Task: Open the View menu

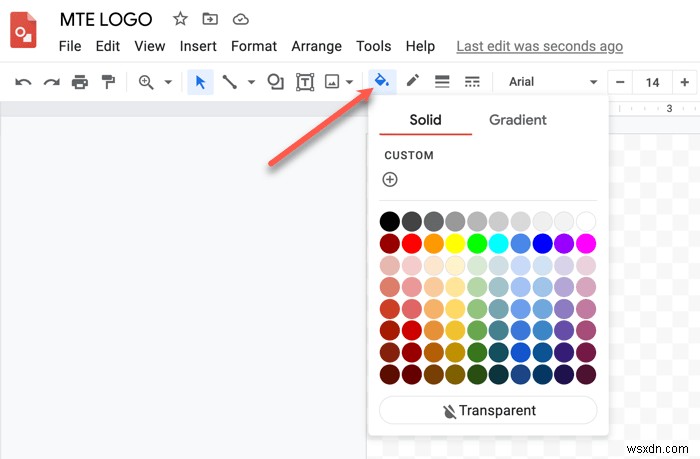Action: (150, 46)
